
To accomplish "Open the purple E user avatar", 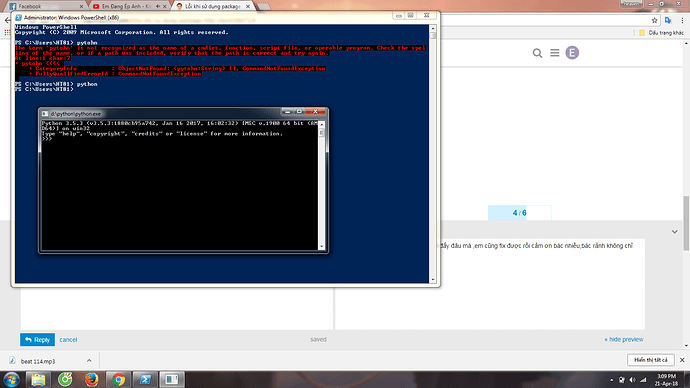I will [x=572, y=53].
